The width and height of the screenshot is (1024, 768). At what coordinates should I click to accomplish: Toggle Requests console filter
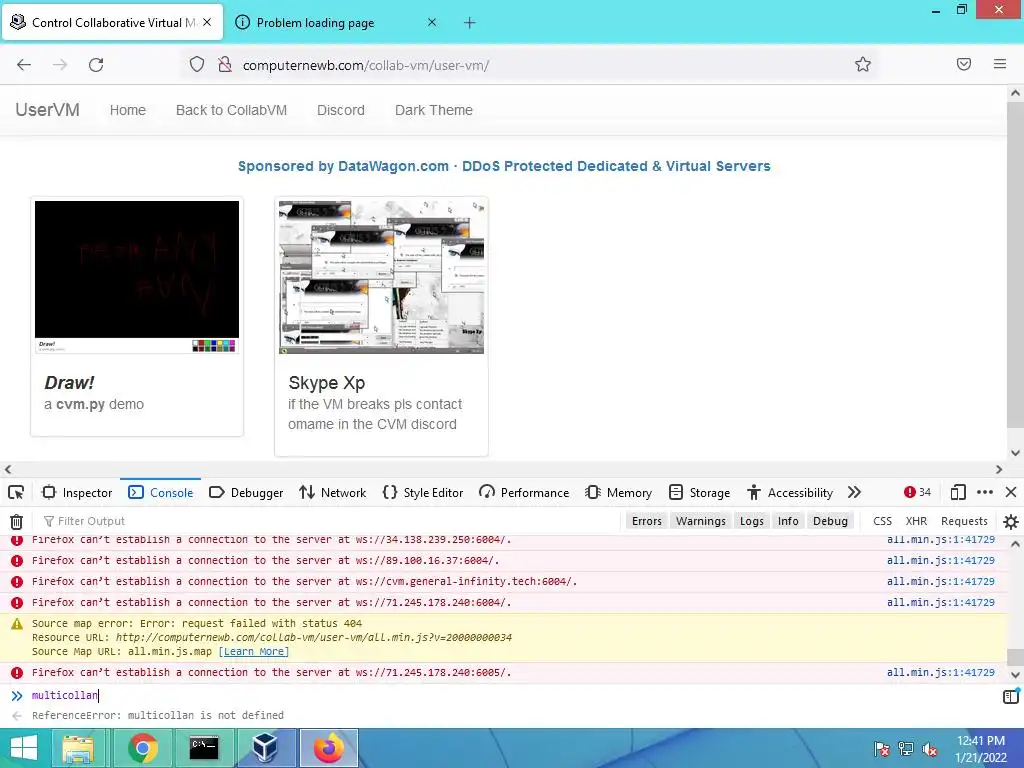[x=964, y=521]
